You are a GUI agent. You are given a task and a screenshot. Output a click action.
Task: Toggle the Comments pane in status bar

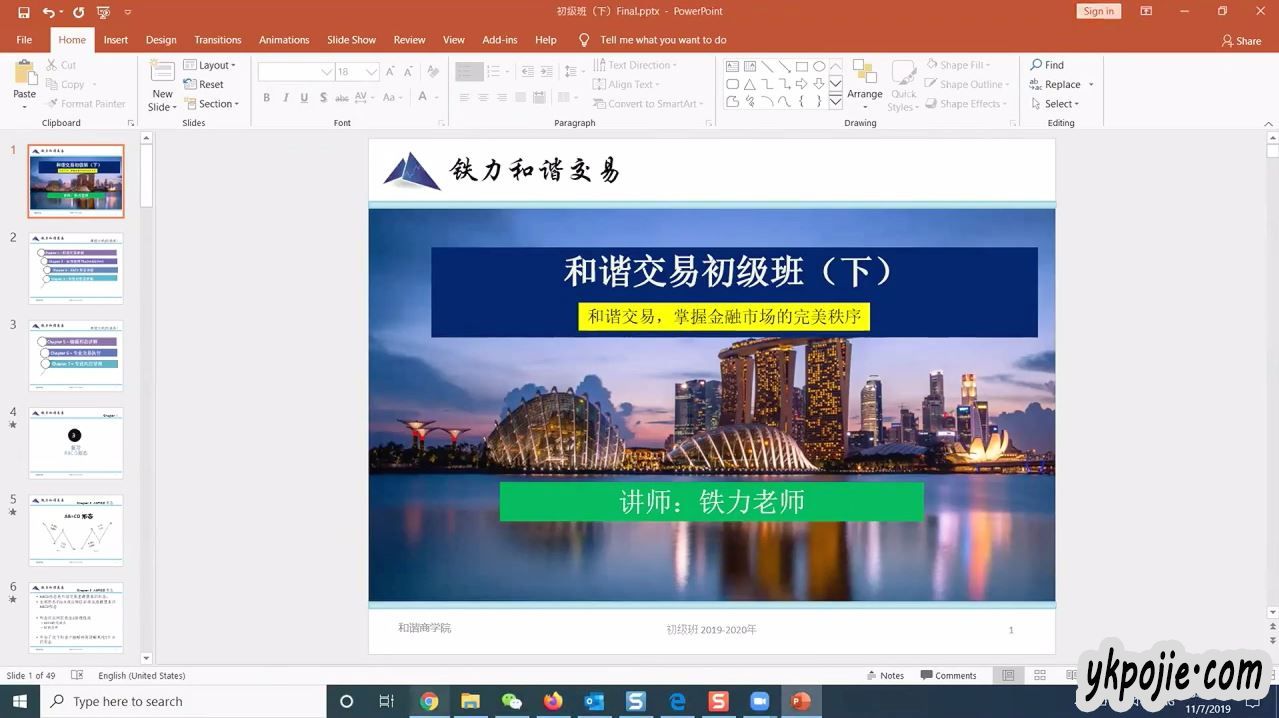coord(948,676)
